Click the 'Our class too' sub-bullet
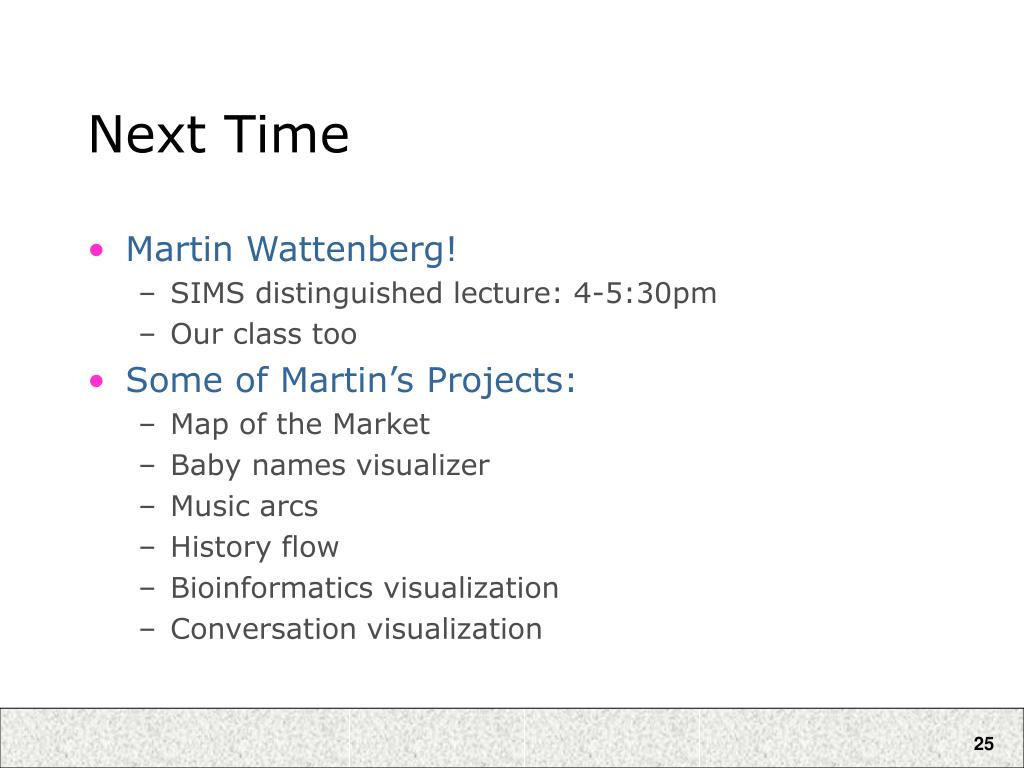The width and height of the screenshot is (1024, 768). (x=263, y=334)
